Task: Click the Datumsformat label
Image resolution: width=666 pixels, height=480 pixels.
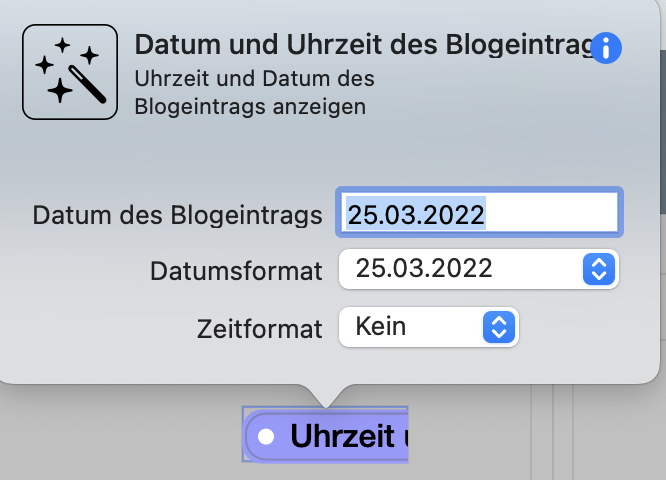Action: pyautogui.click(x=236, y=271)
